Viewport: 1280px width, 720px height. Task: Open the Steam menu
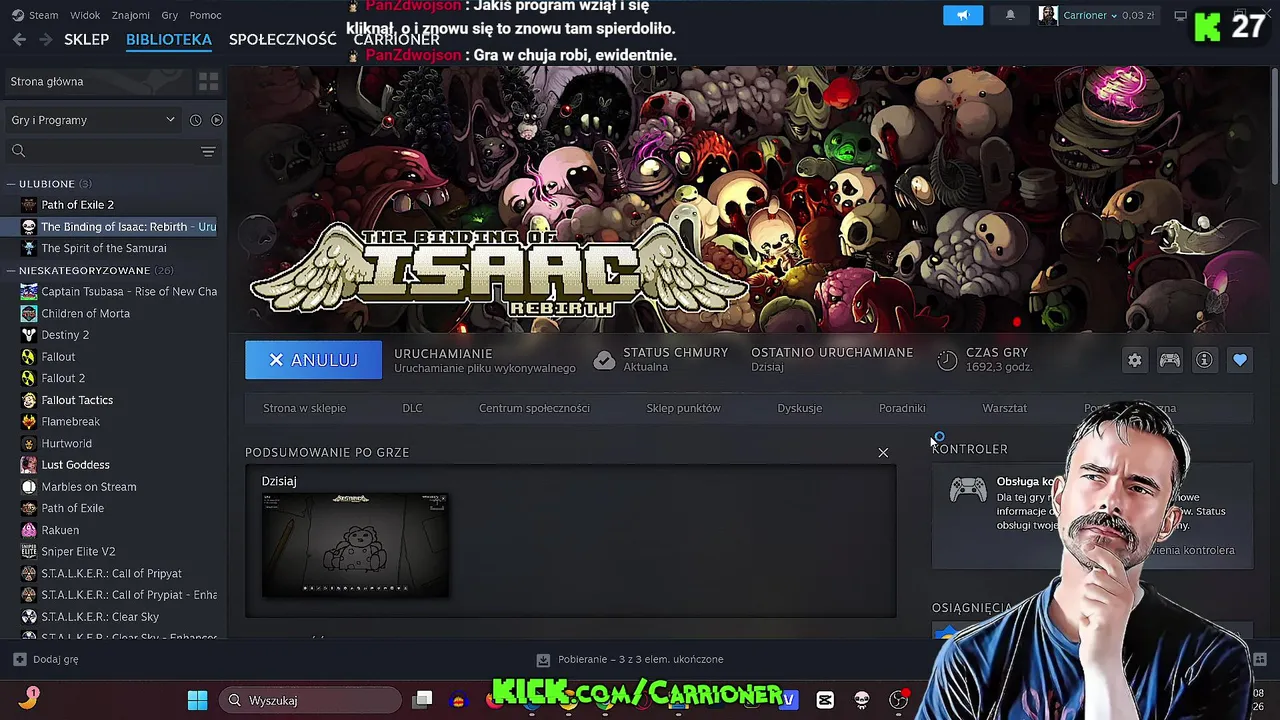[x=35, y=15]
